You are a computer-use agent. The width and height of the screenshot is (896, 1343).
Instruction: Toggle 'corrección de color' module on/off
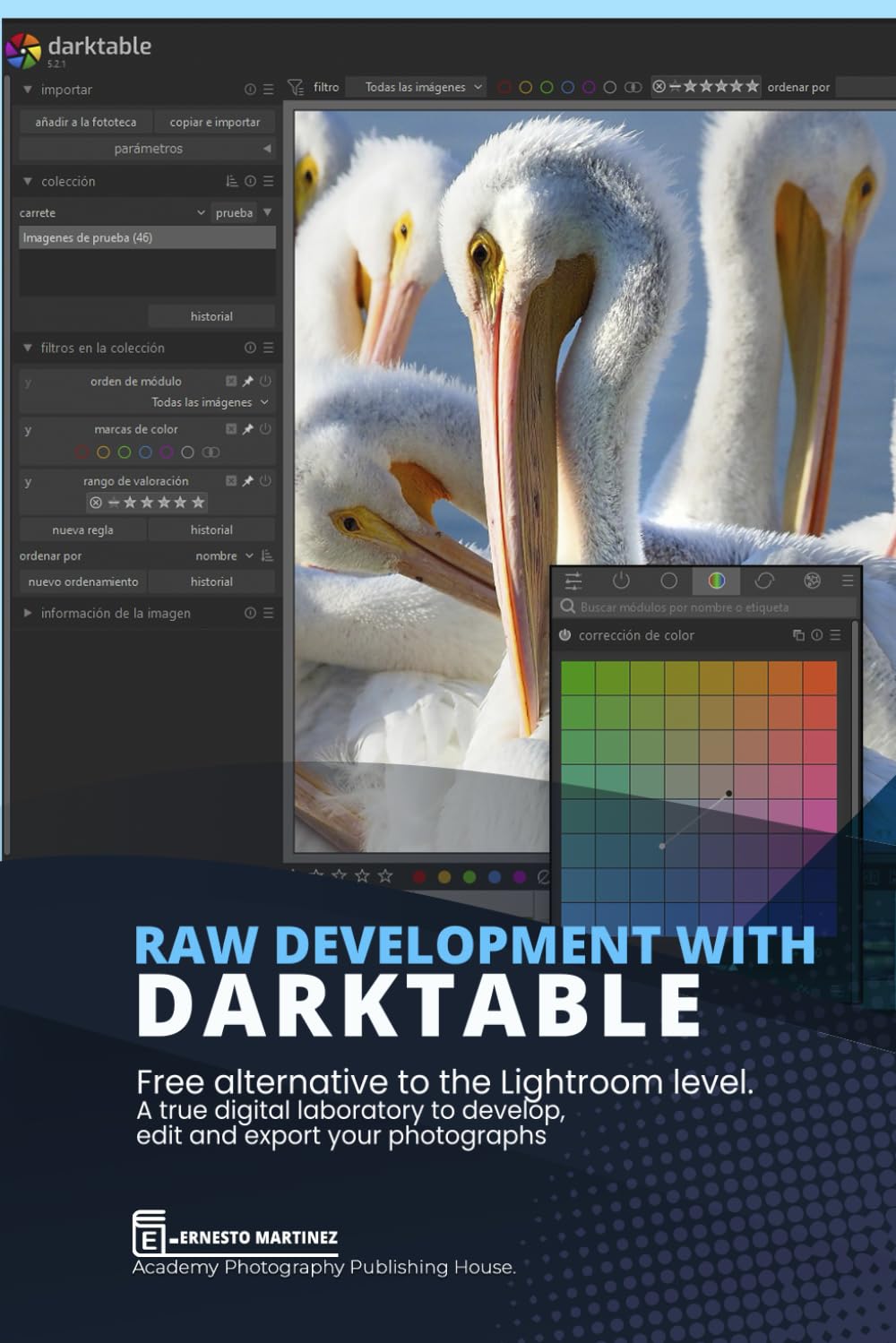coord(564,635)
